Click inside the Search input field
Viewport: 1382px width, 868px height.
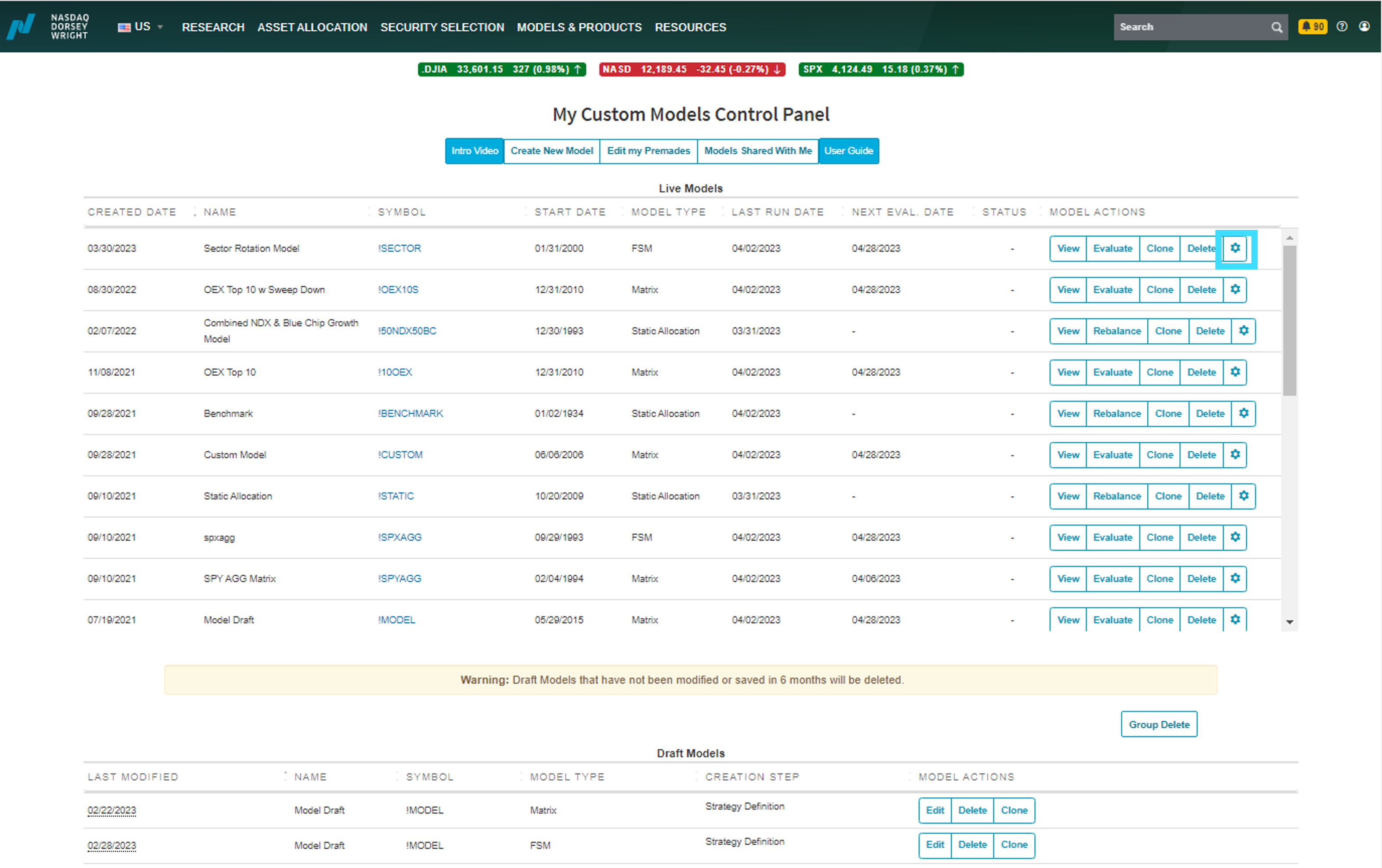tap(1191, 27)
